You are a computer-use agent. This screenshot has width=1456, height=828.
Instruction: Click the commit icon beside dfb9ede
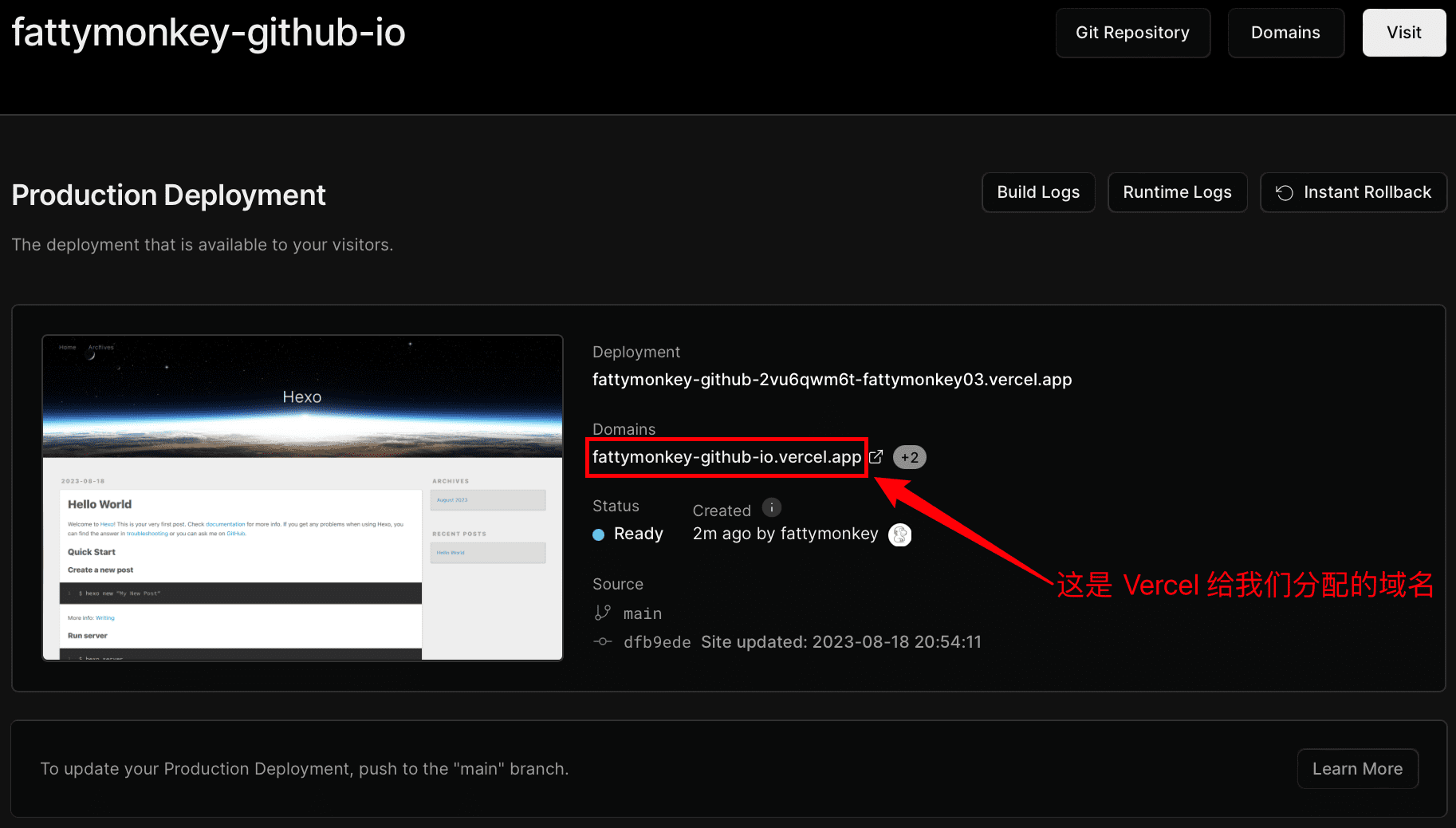tap(603, 641)
